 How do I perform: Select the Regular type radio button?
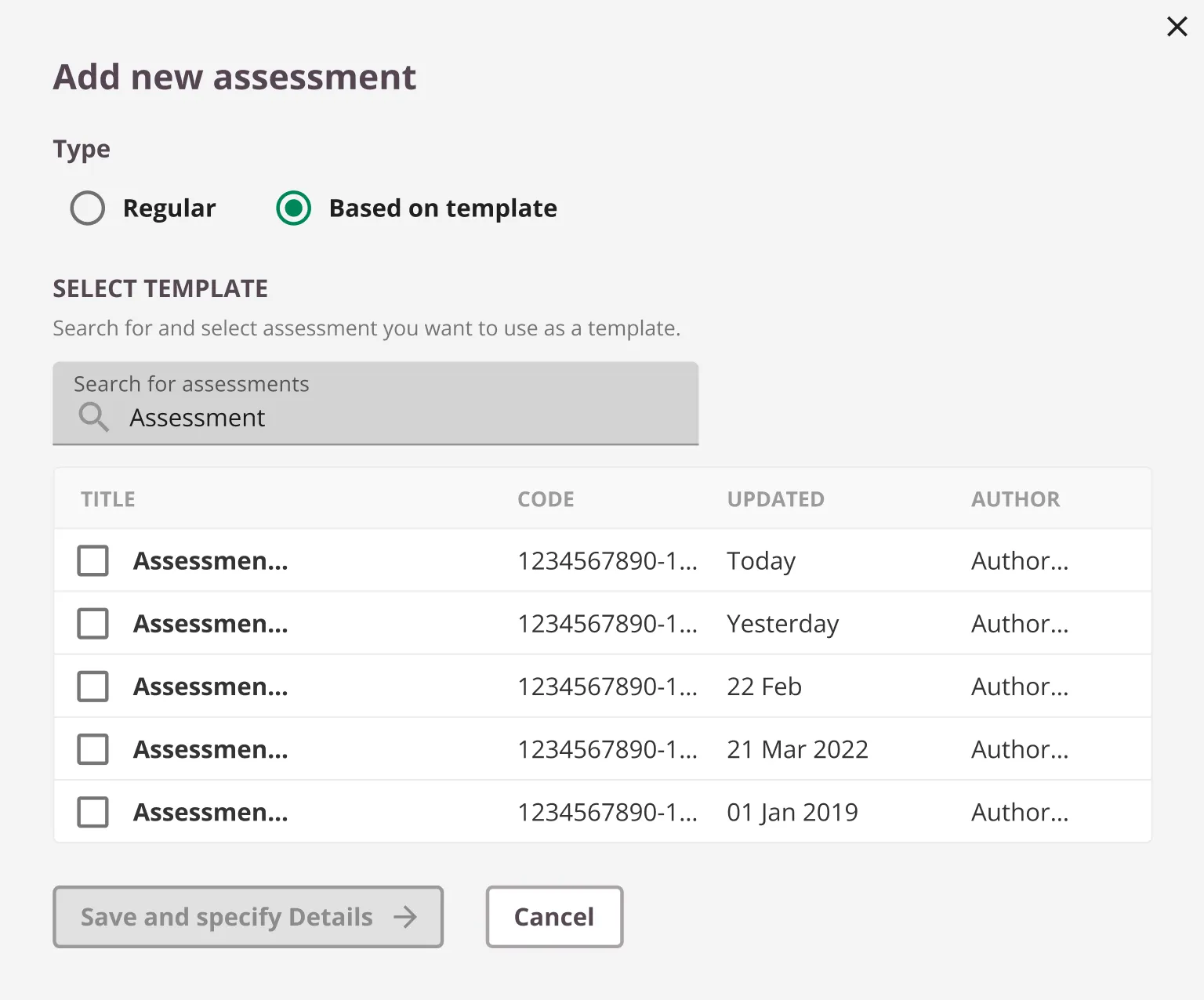(x=87, y=208)
